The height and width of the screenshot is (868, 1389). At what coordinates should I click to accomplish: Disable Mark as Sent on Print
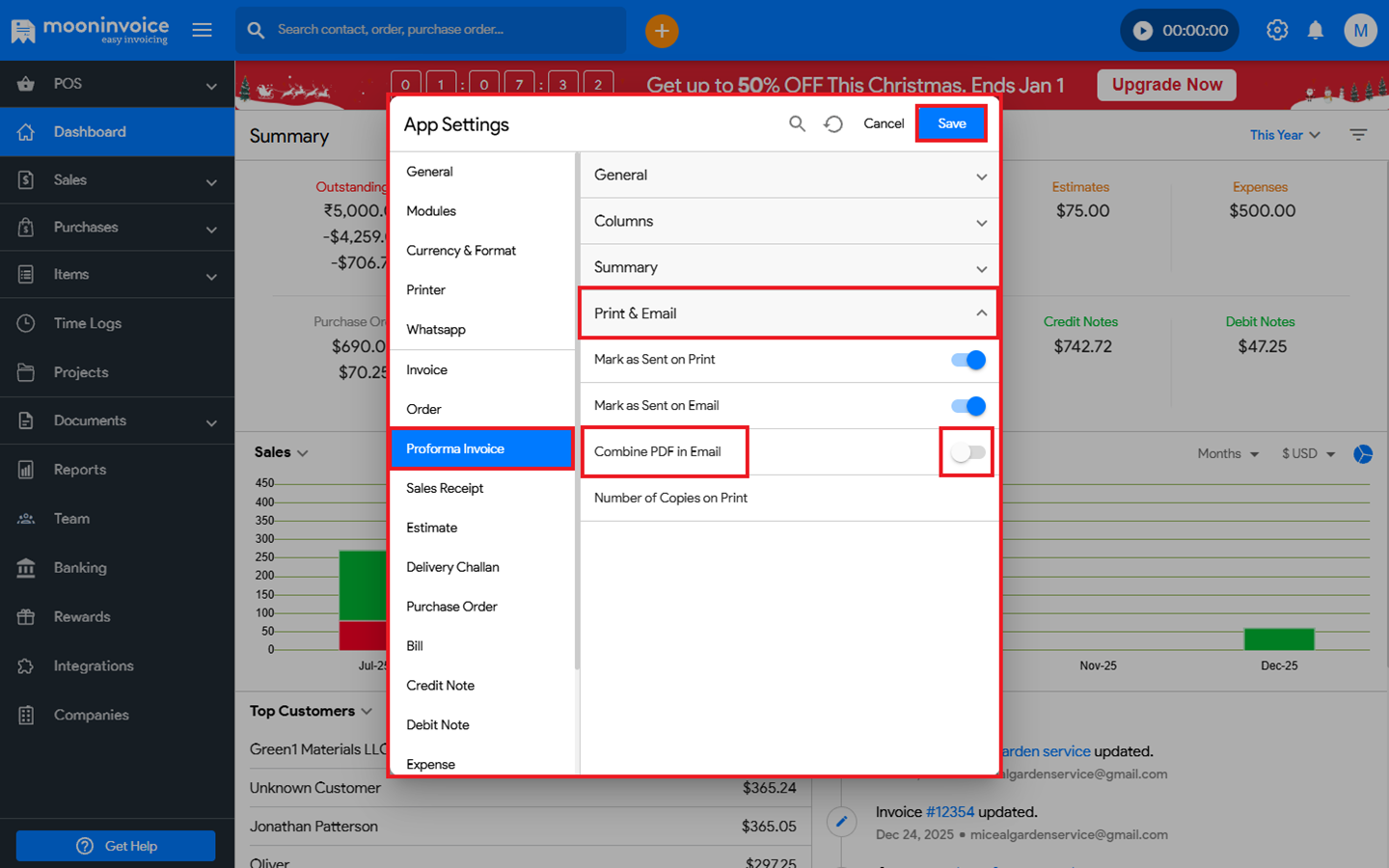click(967, 360)
